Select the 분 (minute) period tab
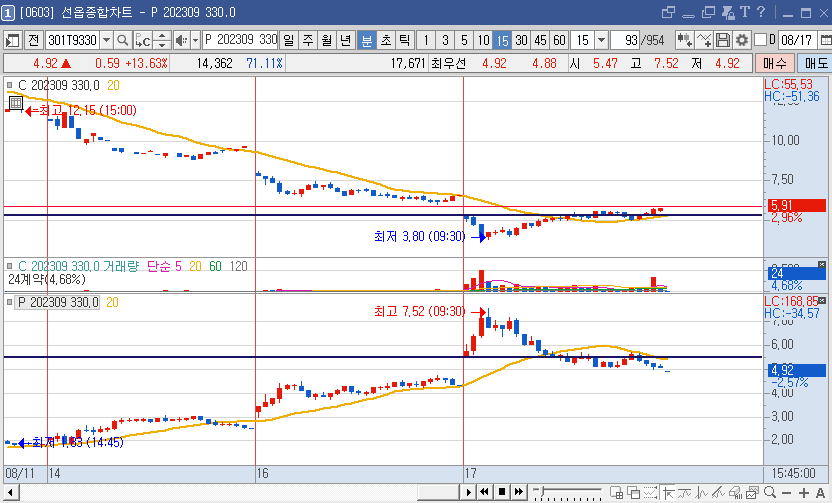The height and width of the screenshot is (503, 832). (367, 40)
